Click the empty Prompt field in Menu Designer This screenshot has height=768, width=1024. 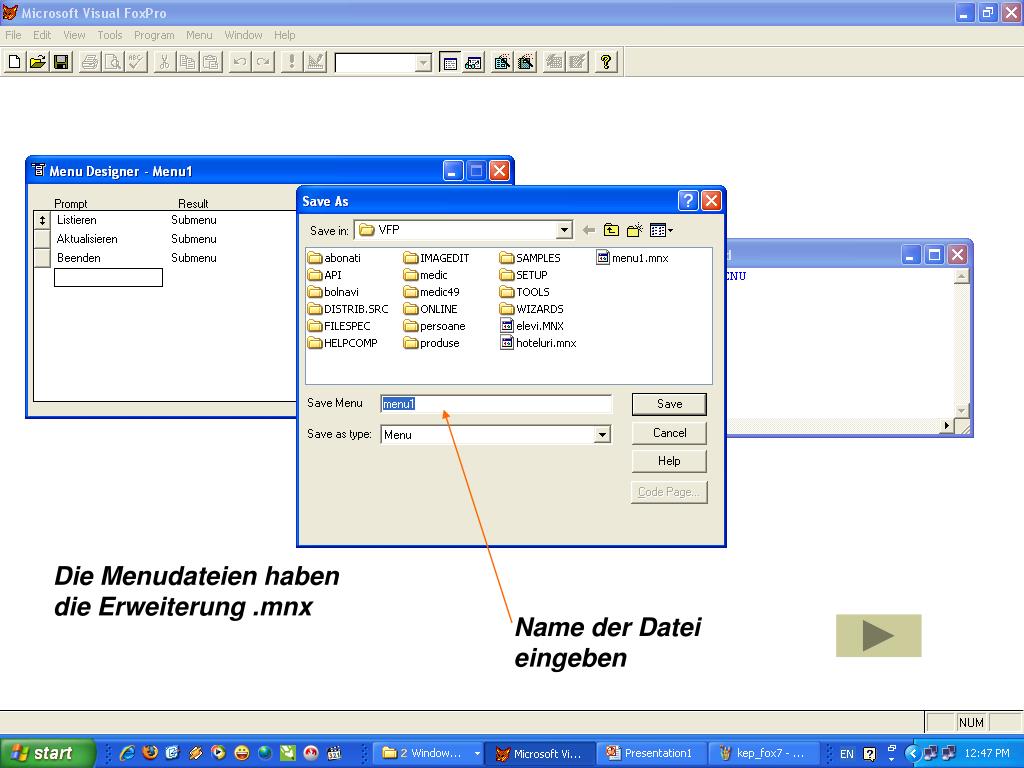tap(108, 278)
